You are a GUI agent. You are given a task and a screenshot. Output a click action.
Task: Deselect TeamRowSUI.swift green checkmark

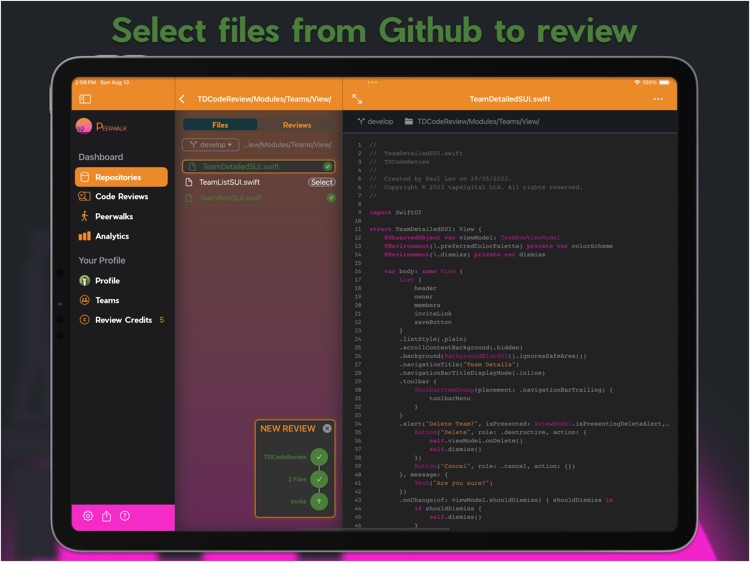coord(331,198)
